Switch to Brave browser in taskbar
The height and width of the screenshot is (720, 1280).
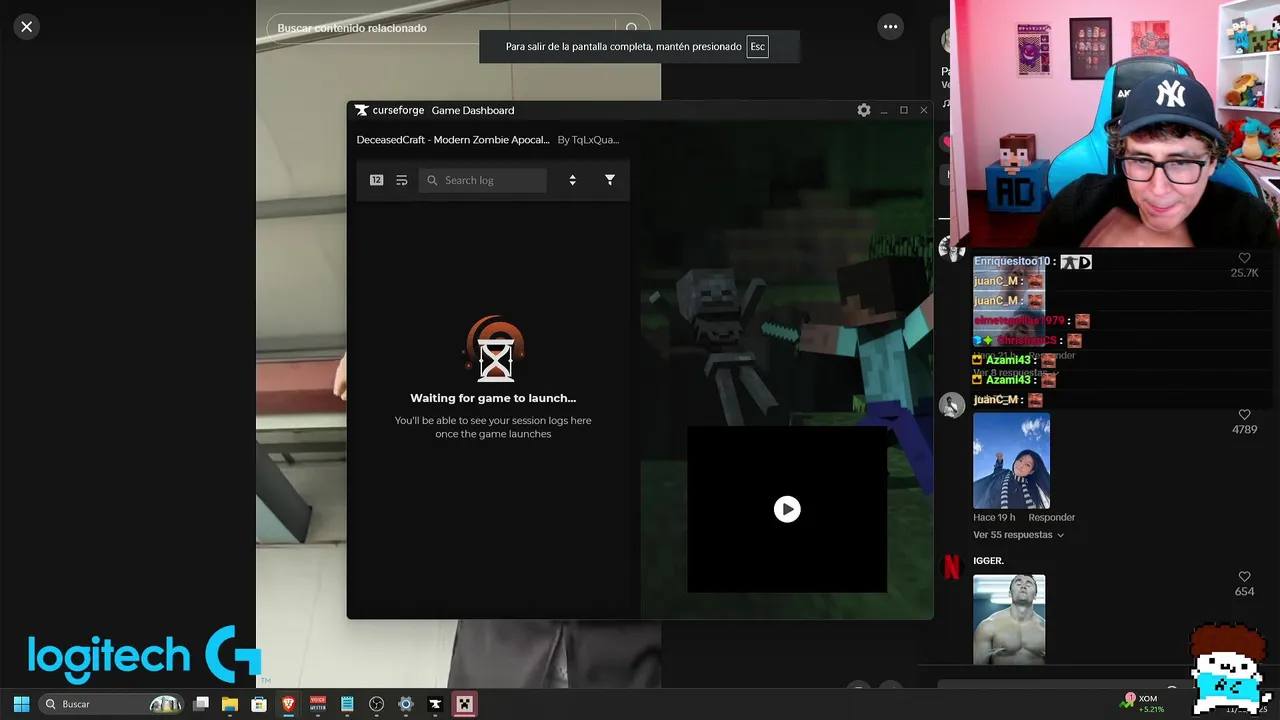pos(289,704)
